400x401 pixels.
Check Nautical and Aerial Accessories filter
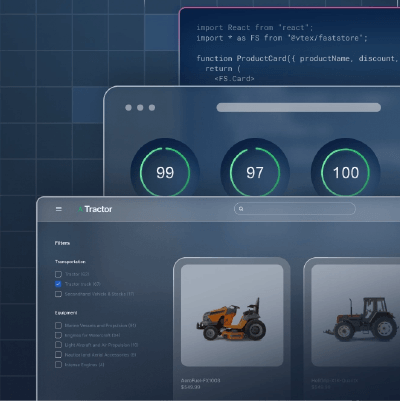tap(58, 355)
